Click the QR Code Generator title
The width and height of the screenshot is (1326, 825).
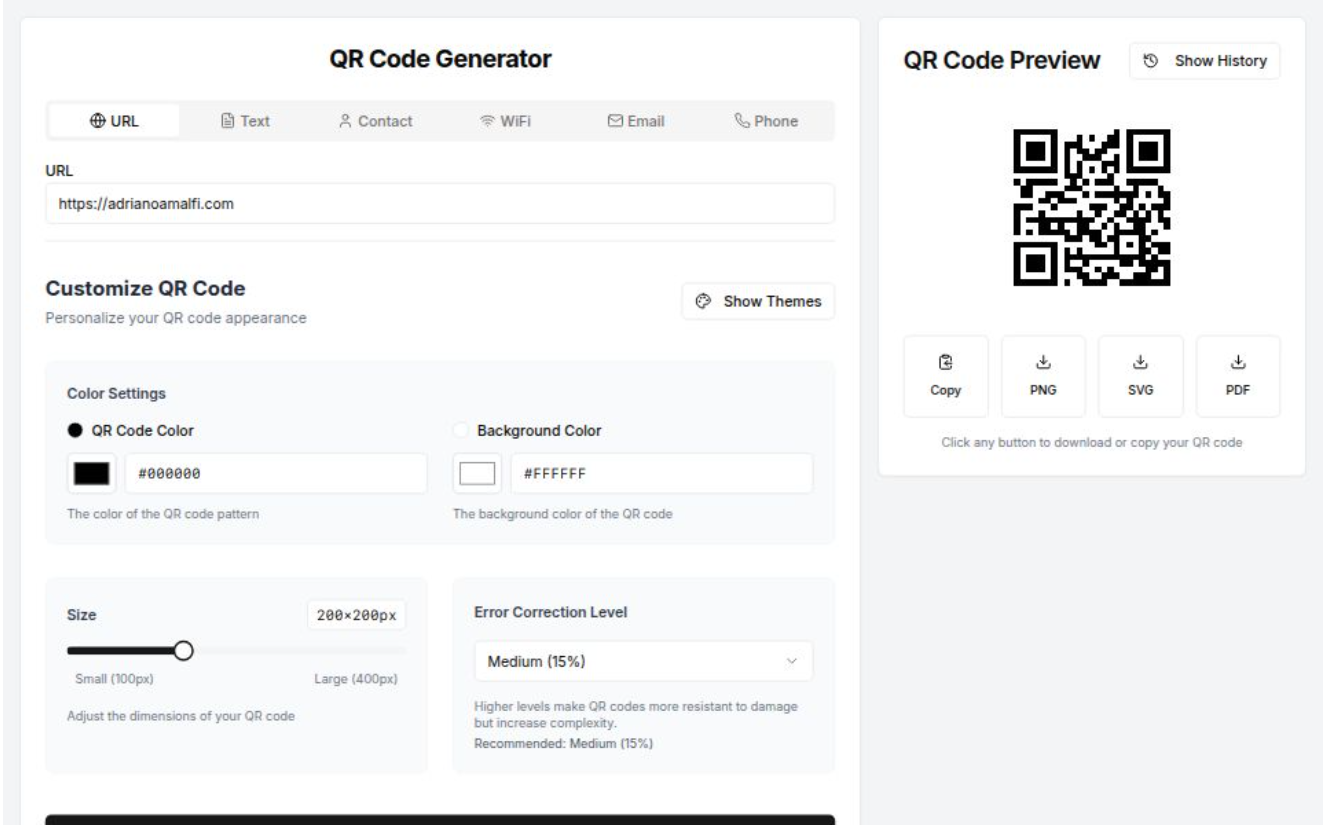(x=440, y=60)
